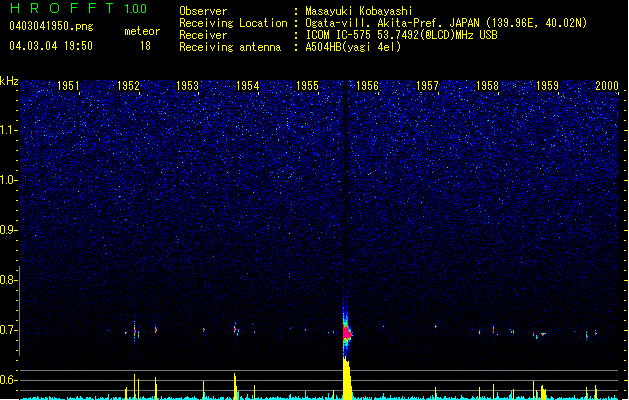Click the HROFFT 1.0.0 title text
629x400 pixels.
click(x=78, y=8)
